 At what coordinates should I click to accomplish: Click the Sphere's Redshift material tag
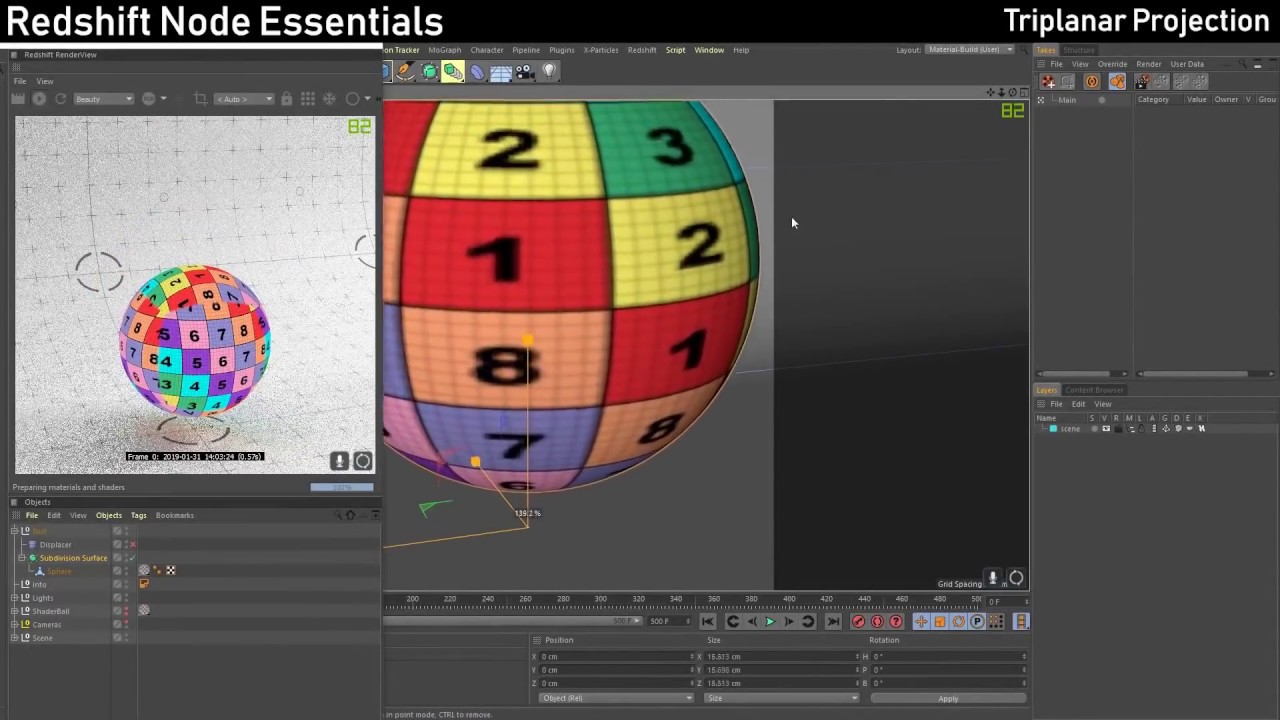pyautogui.click(x=144, y=570)
